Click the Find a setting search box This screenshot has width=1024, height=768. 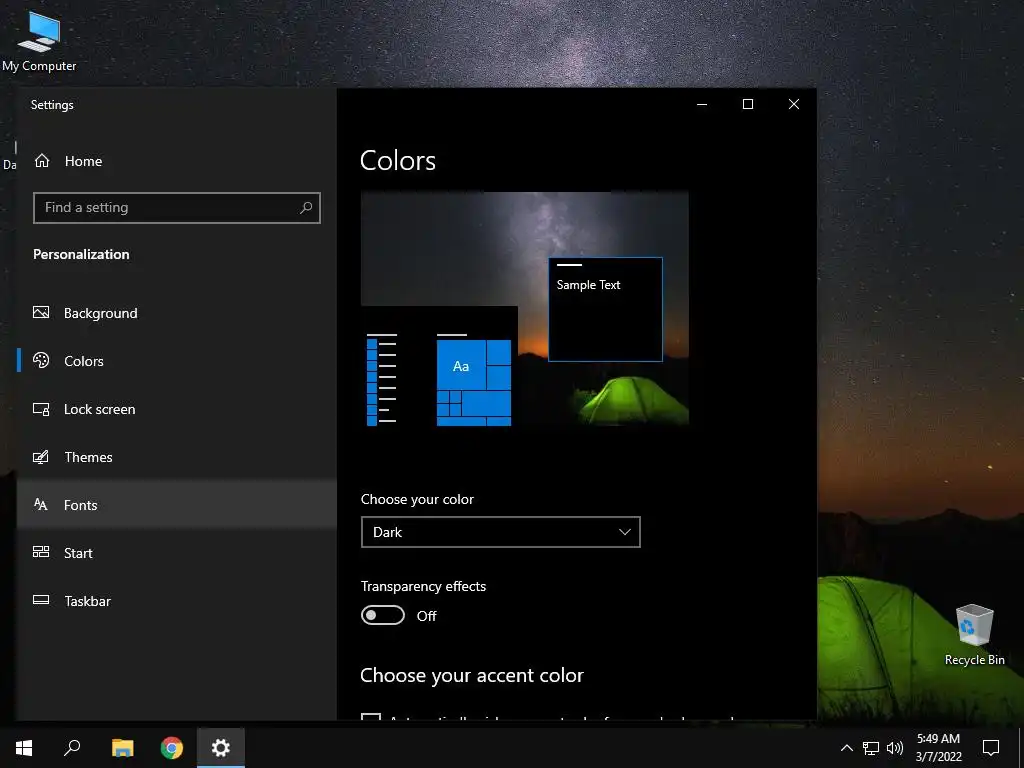click(x=176, y=208)
